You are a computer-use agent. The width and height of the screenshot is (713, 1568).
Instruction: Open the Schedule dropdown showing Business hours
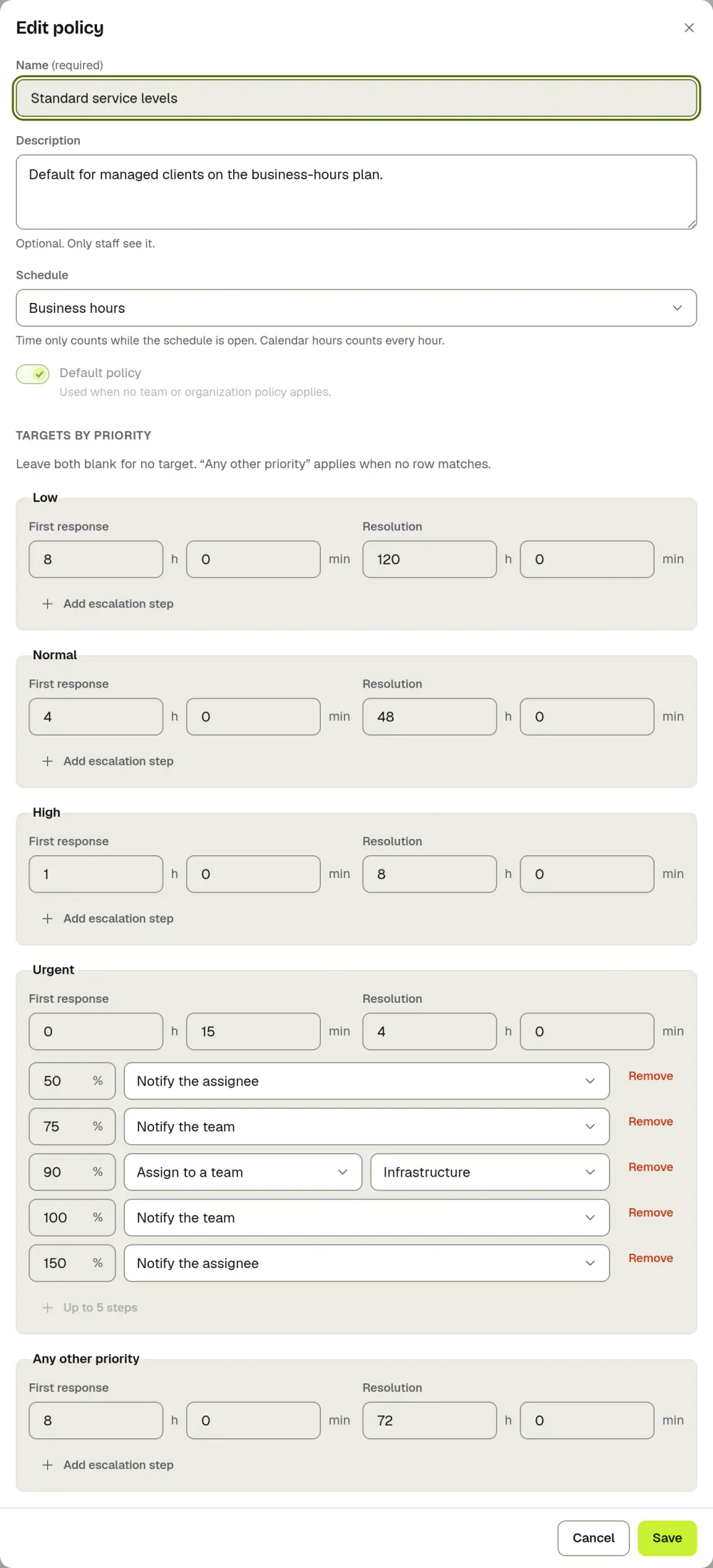pyautogui.click(x=356, y=308)
